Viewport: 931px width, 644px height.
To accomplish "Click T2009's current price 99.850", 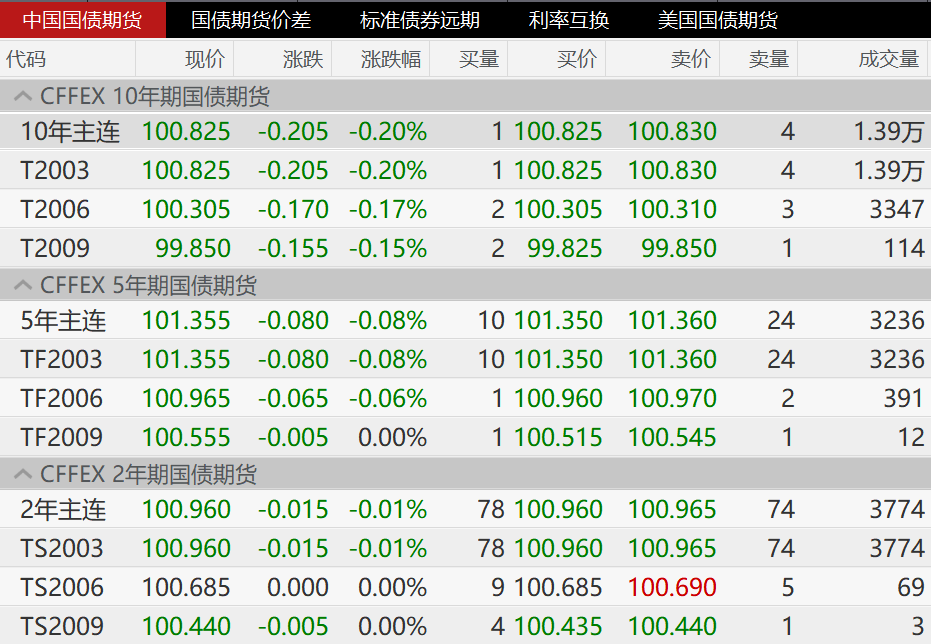I will 193,248.
